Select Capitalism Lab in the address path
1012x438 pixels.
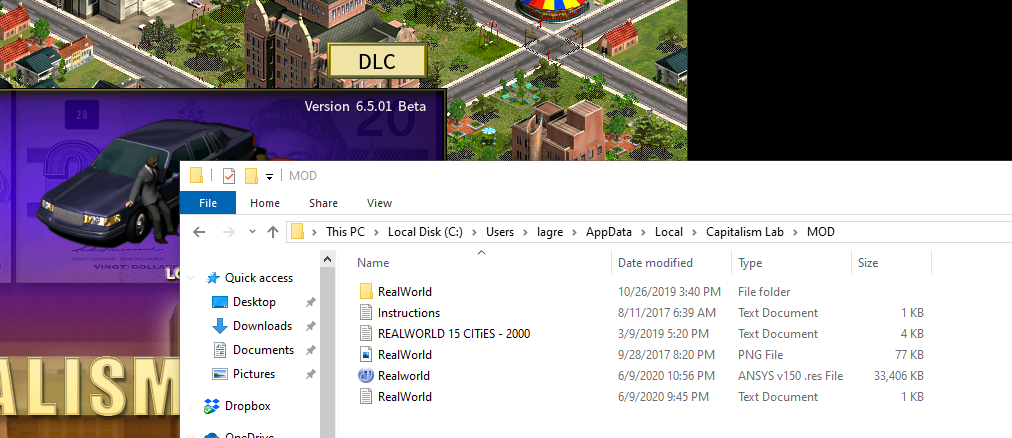click(745, 232)
